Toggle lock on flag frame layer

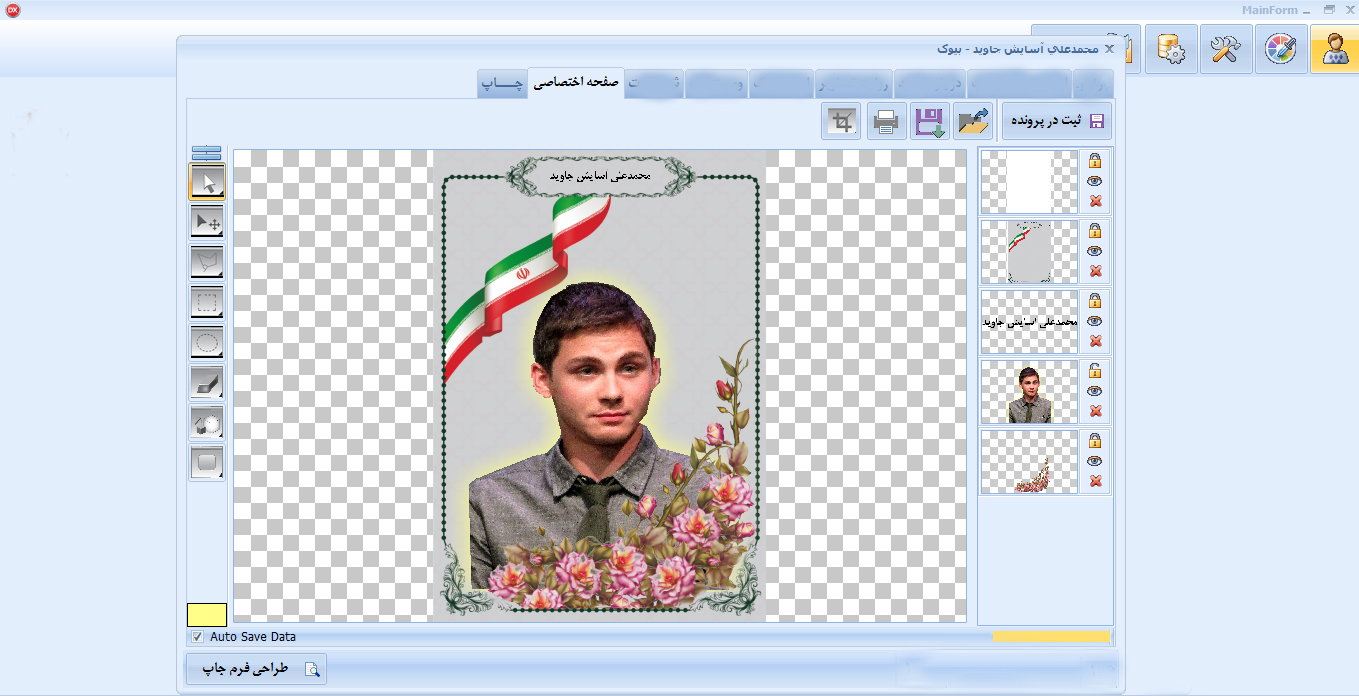coord(1095,230)
